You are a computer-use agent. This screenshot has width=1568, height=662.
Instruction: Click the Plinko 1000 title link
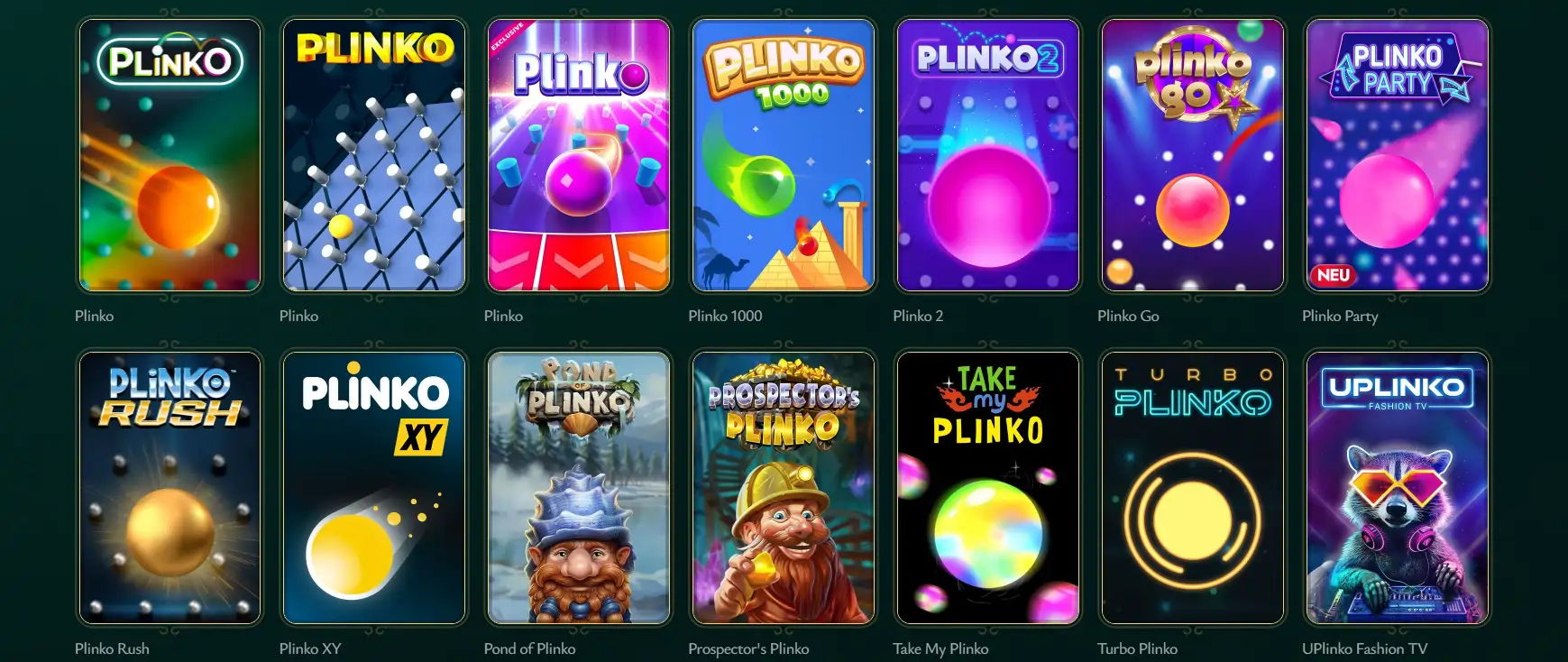(x=725, y=316)
